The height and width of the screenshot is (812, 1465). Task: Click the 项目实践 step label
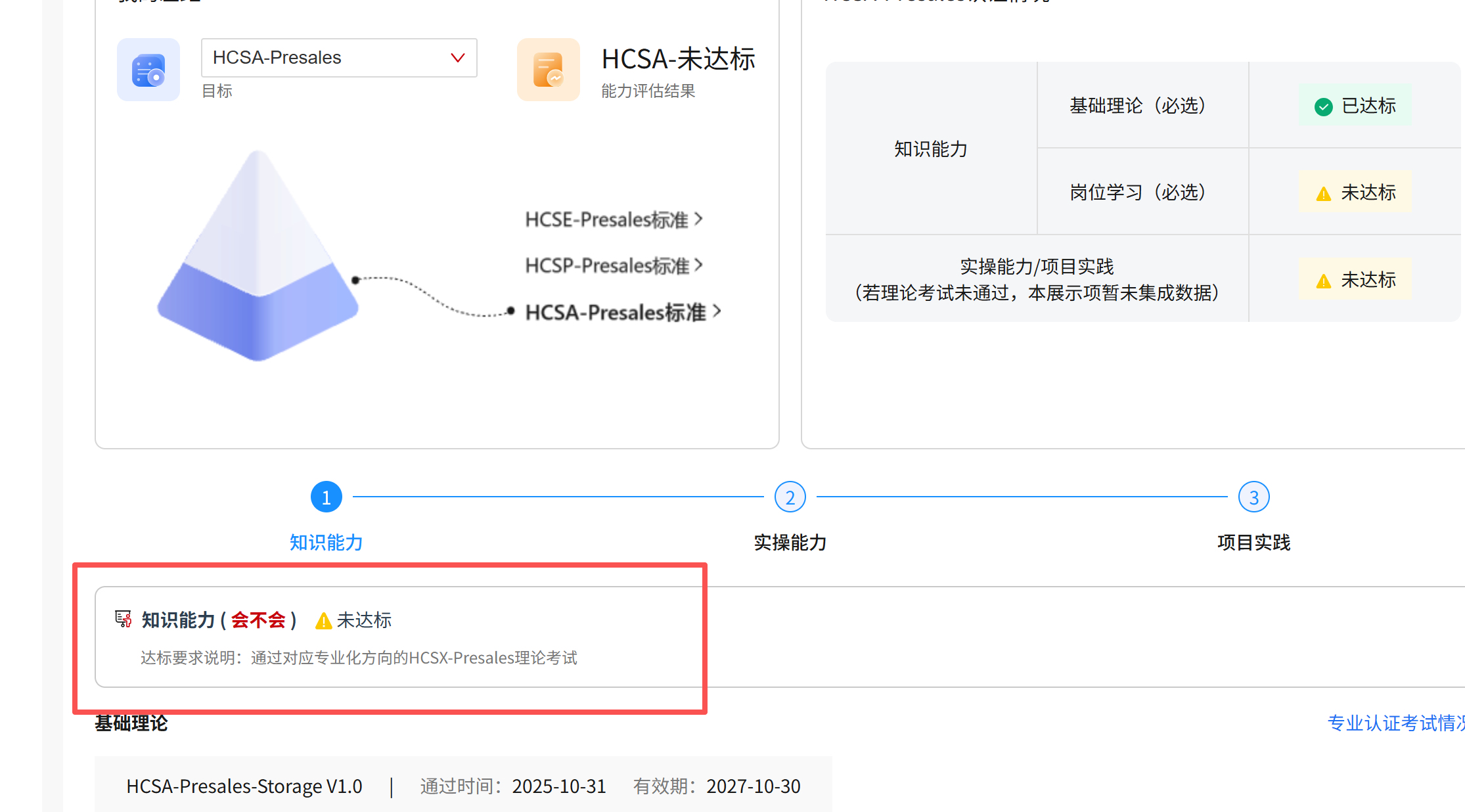(x=1253, y=543)
